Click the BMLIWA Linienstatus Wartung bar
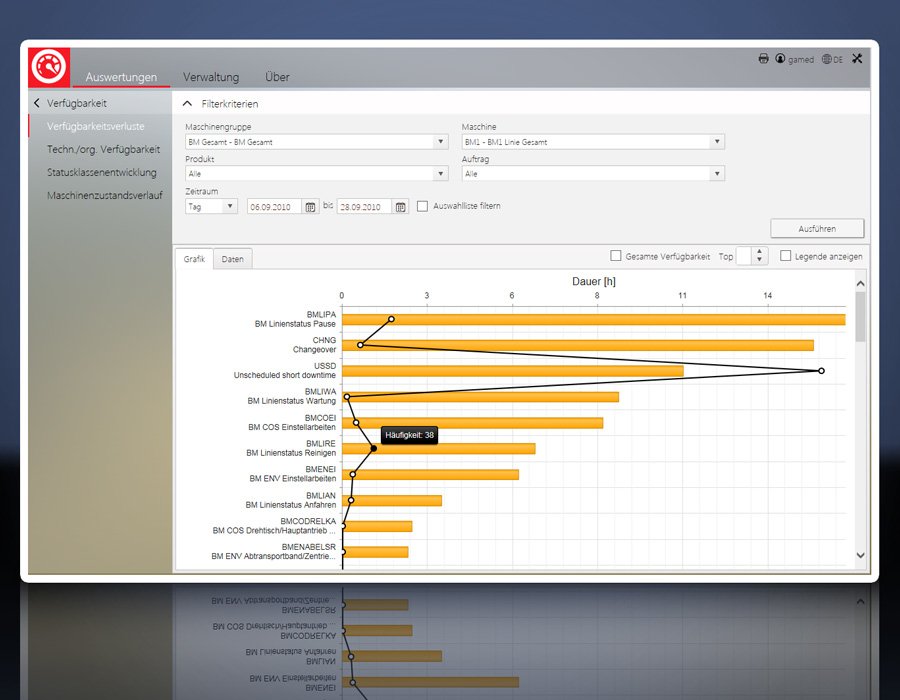This screenshot has height=700, width=900. point(480,397)
